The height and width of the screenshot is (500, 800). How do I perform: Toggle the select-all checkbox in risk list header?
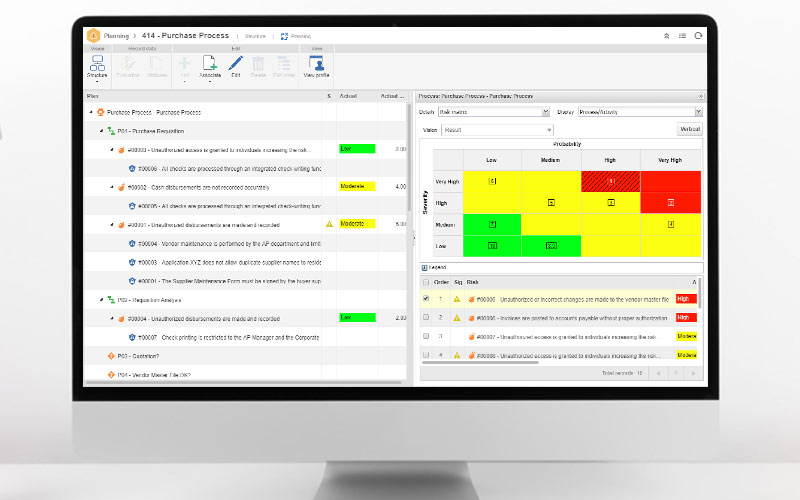427,282
